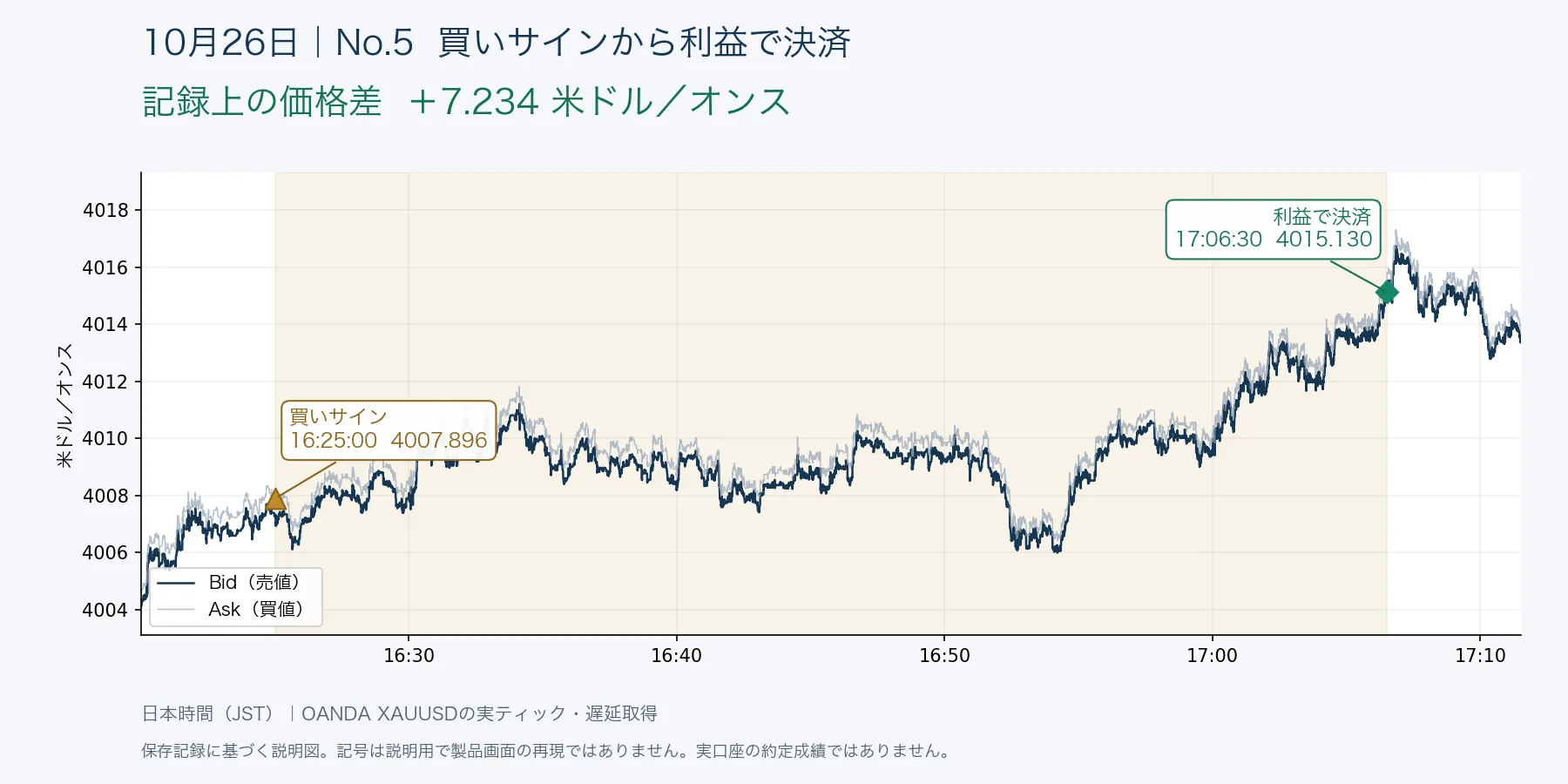Click the gold buy-signal triangle marker
Image resolution: width=1568 pixels, height=784 pixels.
tap(275, 499)
